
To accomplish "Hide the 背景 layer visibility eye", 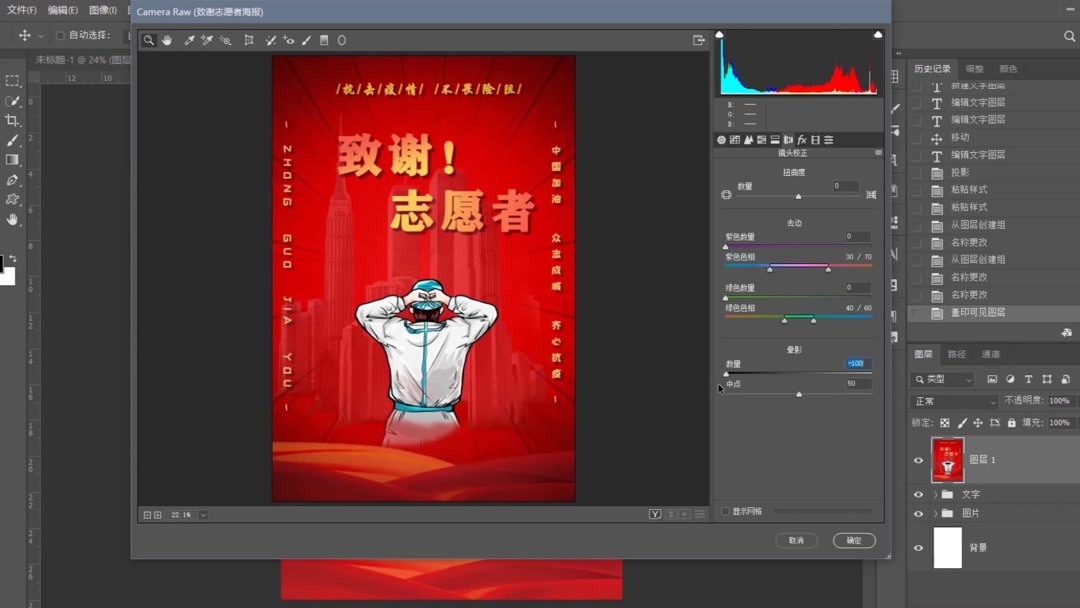I will point(918,547).
